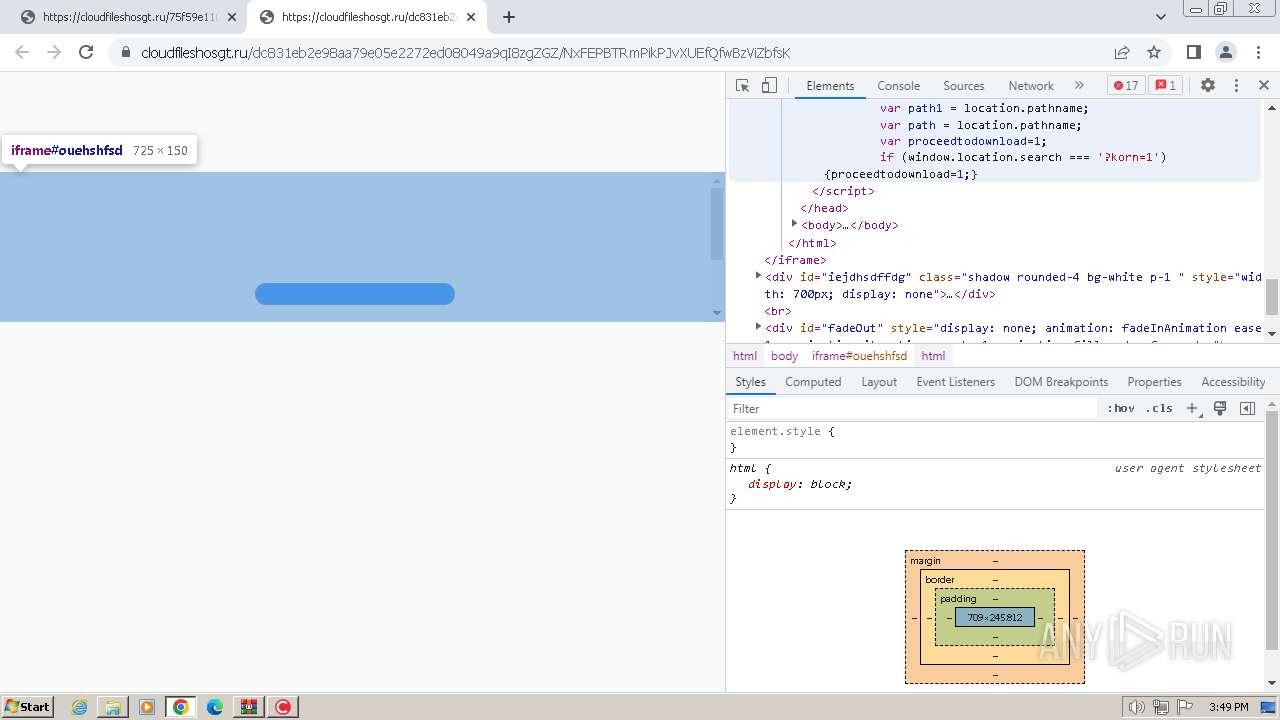Click the br element line
The height and width of the screenshot is (720, 1280).
778,311
